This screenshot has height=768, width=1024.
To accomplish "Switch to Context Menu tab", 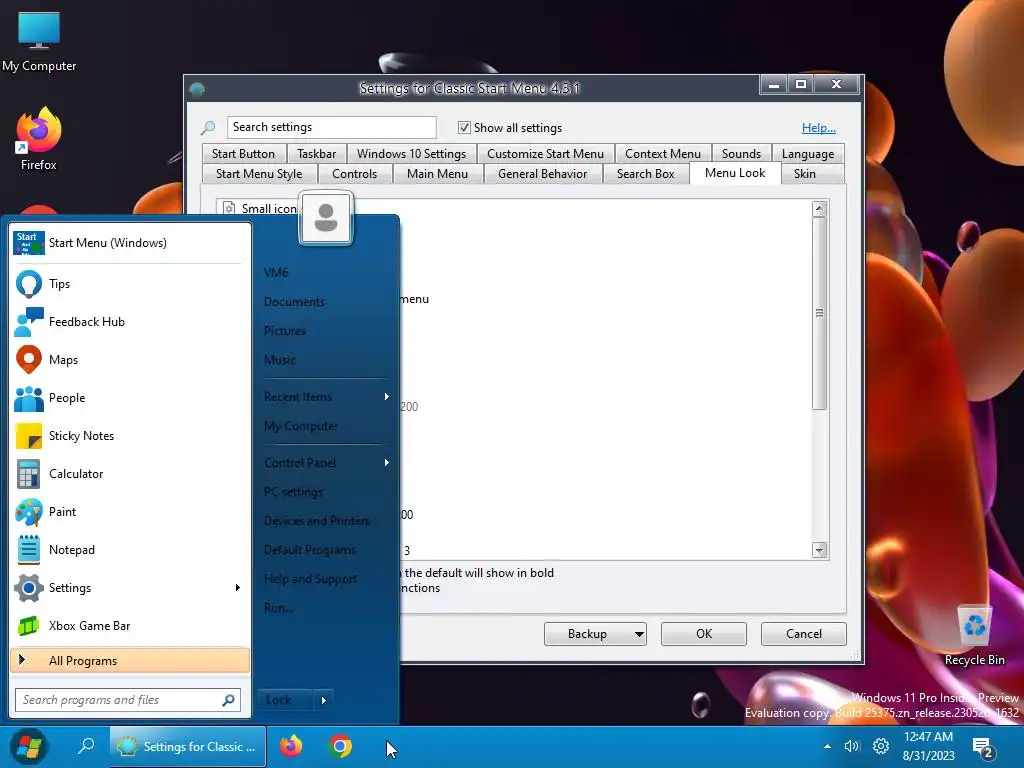I will (662, 153).
